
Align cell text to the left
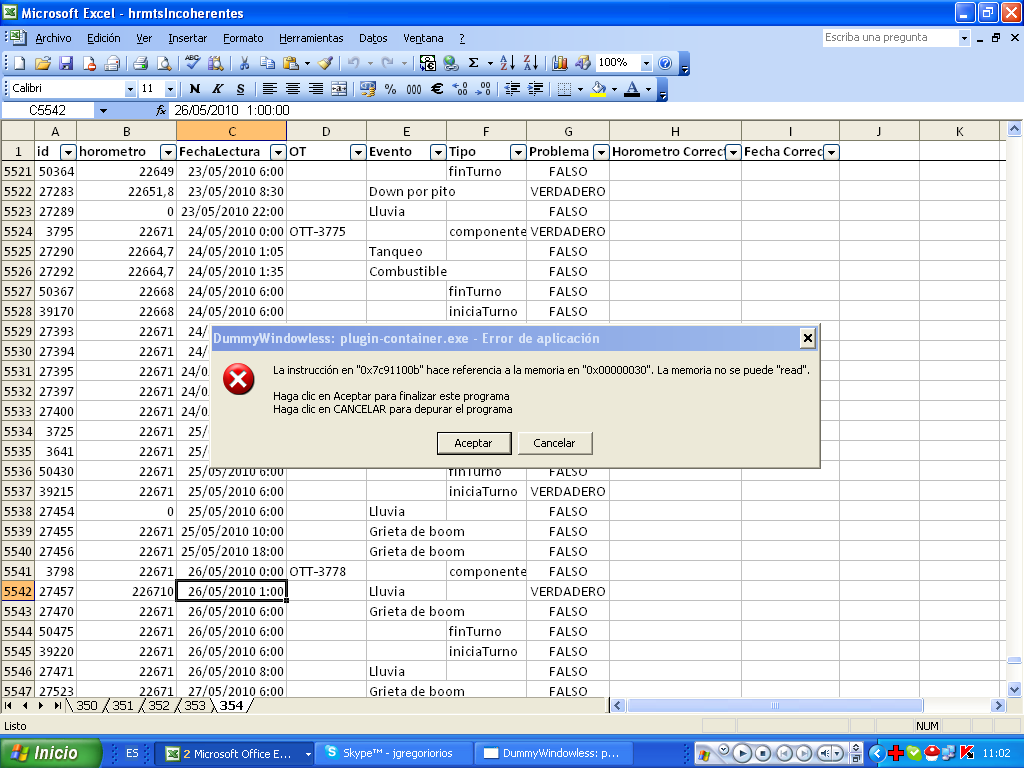(x=269, y=89)
